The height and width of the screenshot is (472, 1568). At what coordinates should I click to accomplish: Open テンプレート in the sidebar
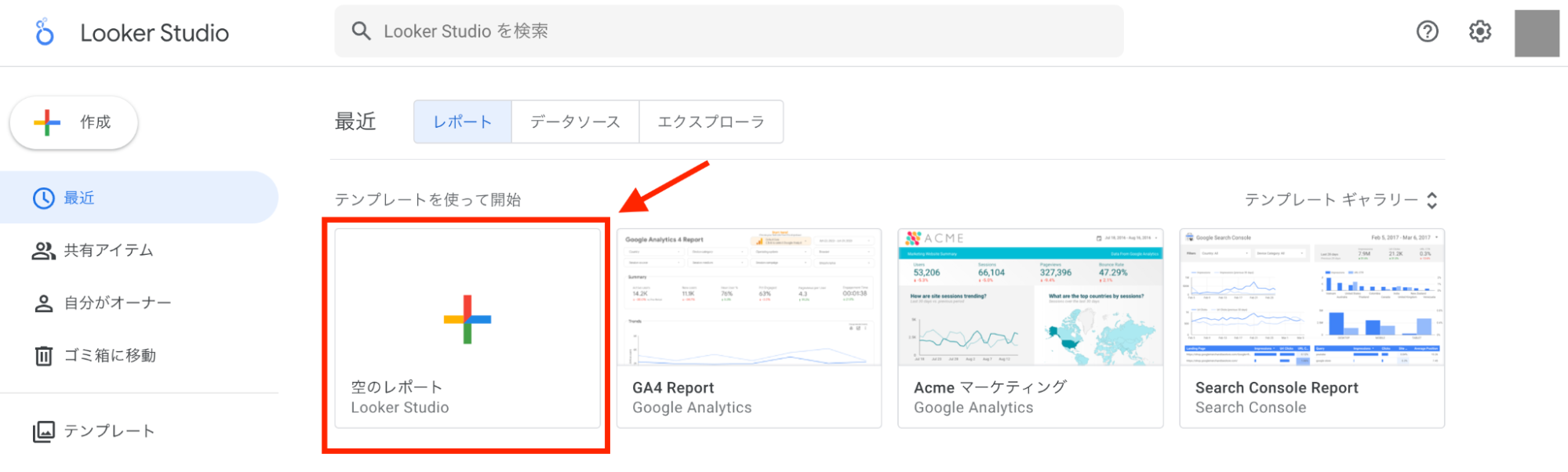(x=139, y=431)
